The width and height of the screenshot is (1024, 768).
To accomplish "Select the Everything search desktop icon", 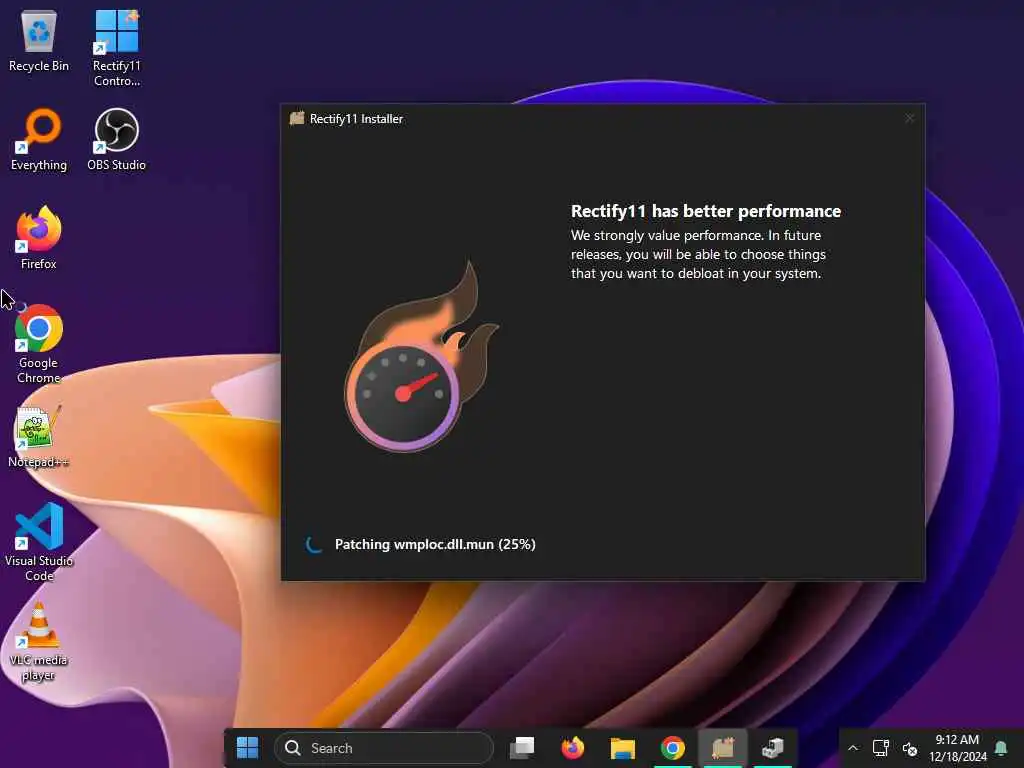I will 39,140.
